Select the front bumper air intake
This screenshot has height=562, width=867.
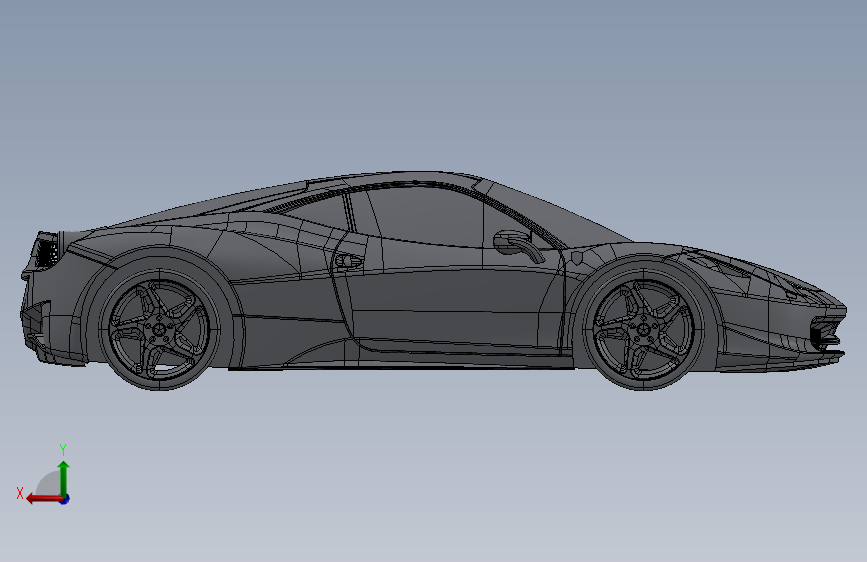[x=826, y=333]
